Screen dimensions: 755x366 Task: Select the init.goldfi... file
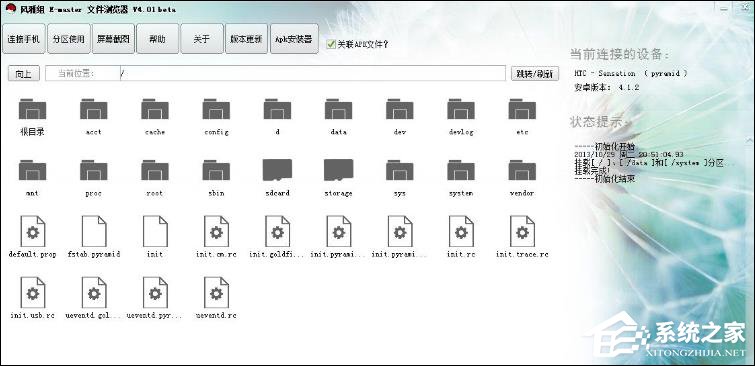(x=277, y=231)
